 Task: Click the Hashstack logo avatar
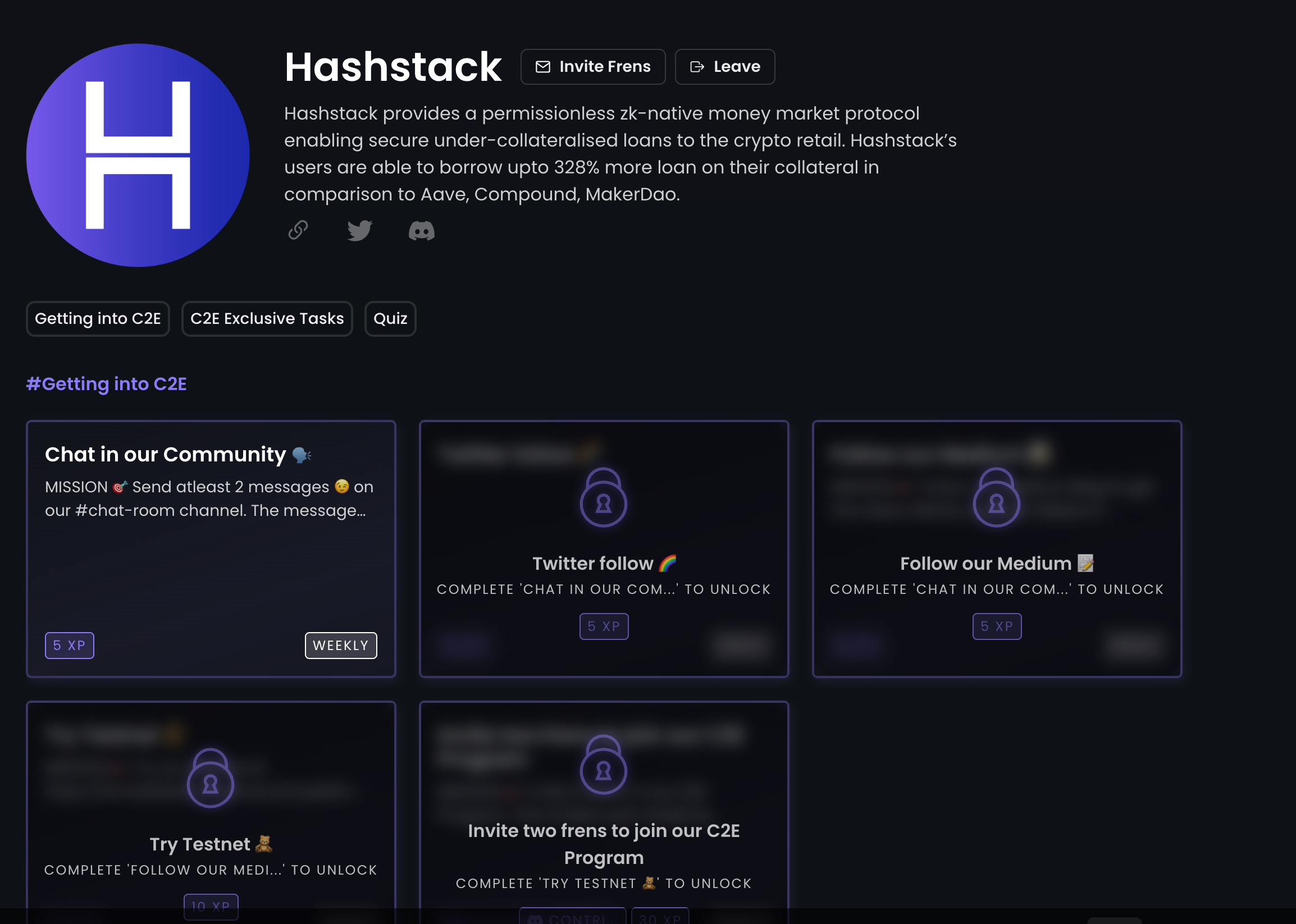click(138, 155)
